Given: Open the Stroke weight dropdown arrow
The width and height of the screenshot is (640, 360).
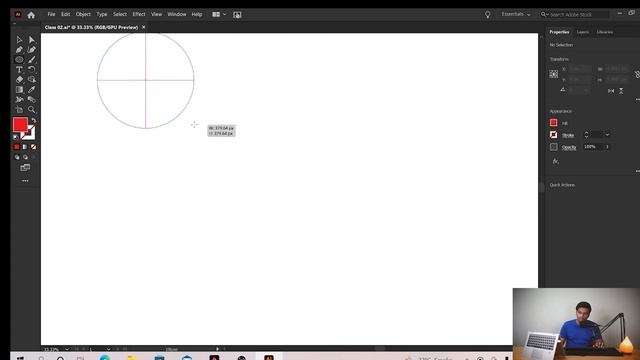Looking at the screenshot, I should 607,135.
